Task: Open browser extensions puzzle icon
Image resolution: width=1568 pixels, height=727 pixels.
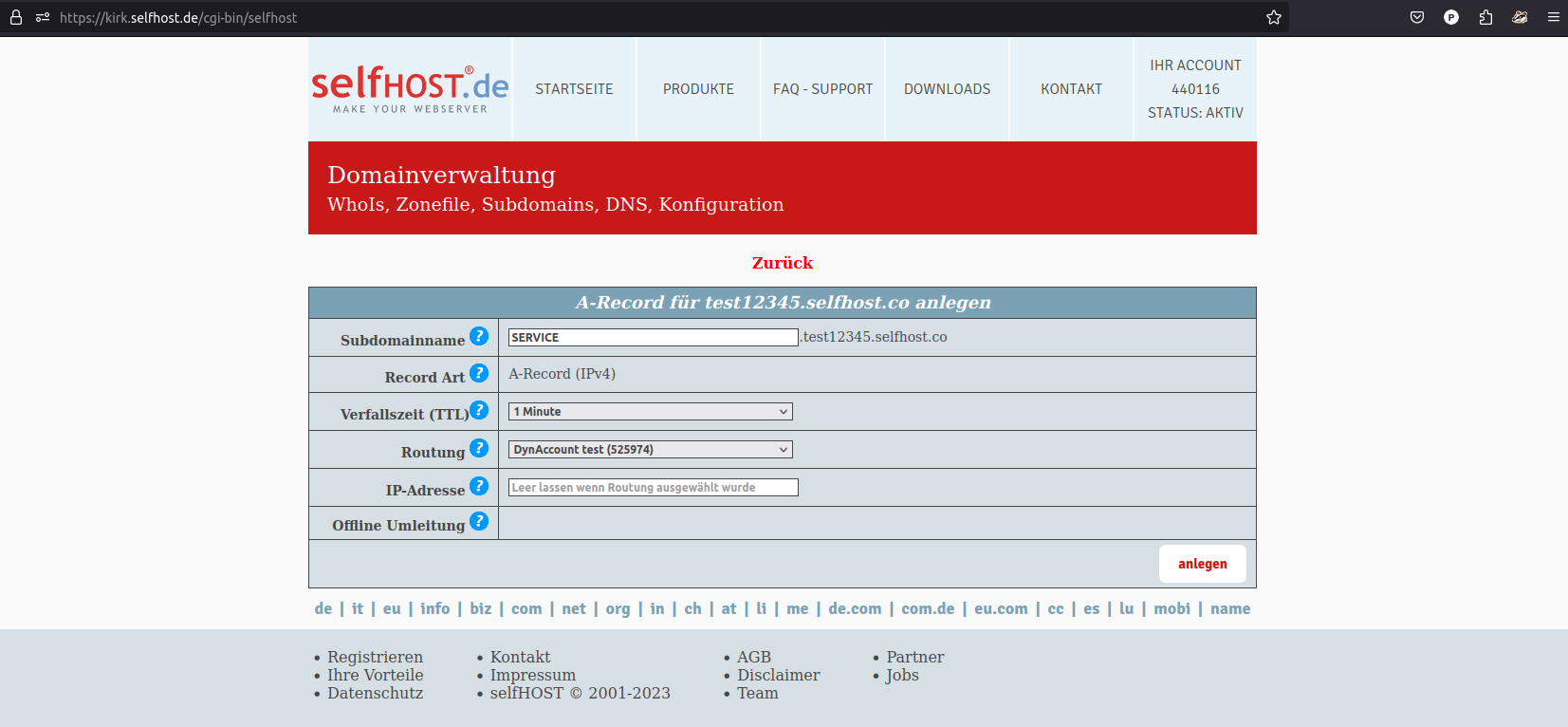Action: pyautogui.click(x=1485, y=17)
